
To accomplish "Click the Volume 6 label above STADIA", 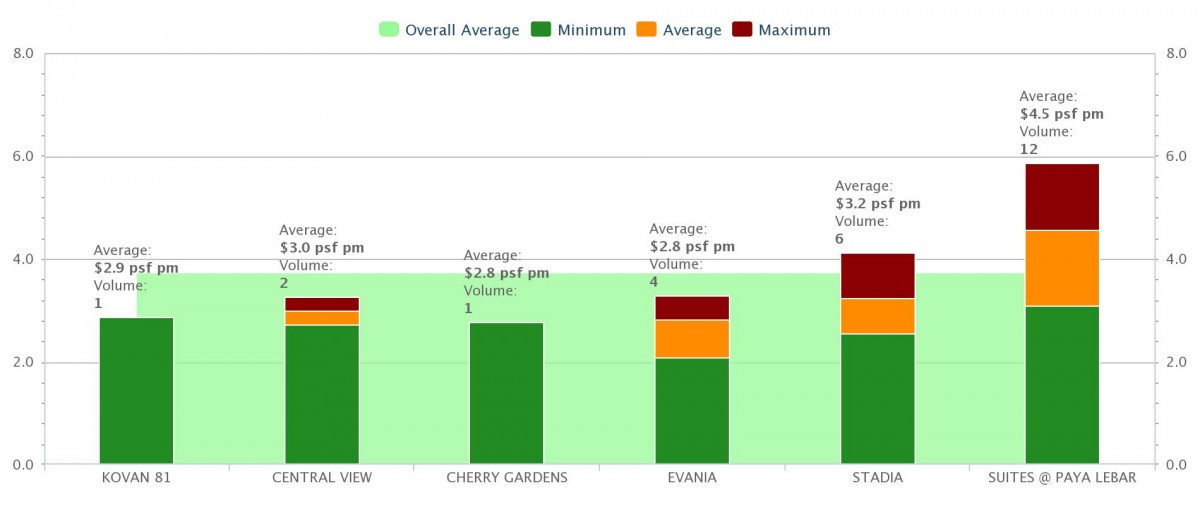I will tap(862, 230).
